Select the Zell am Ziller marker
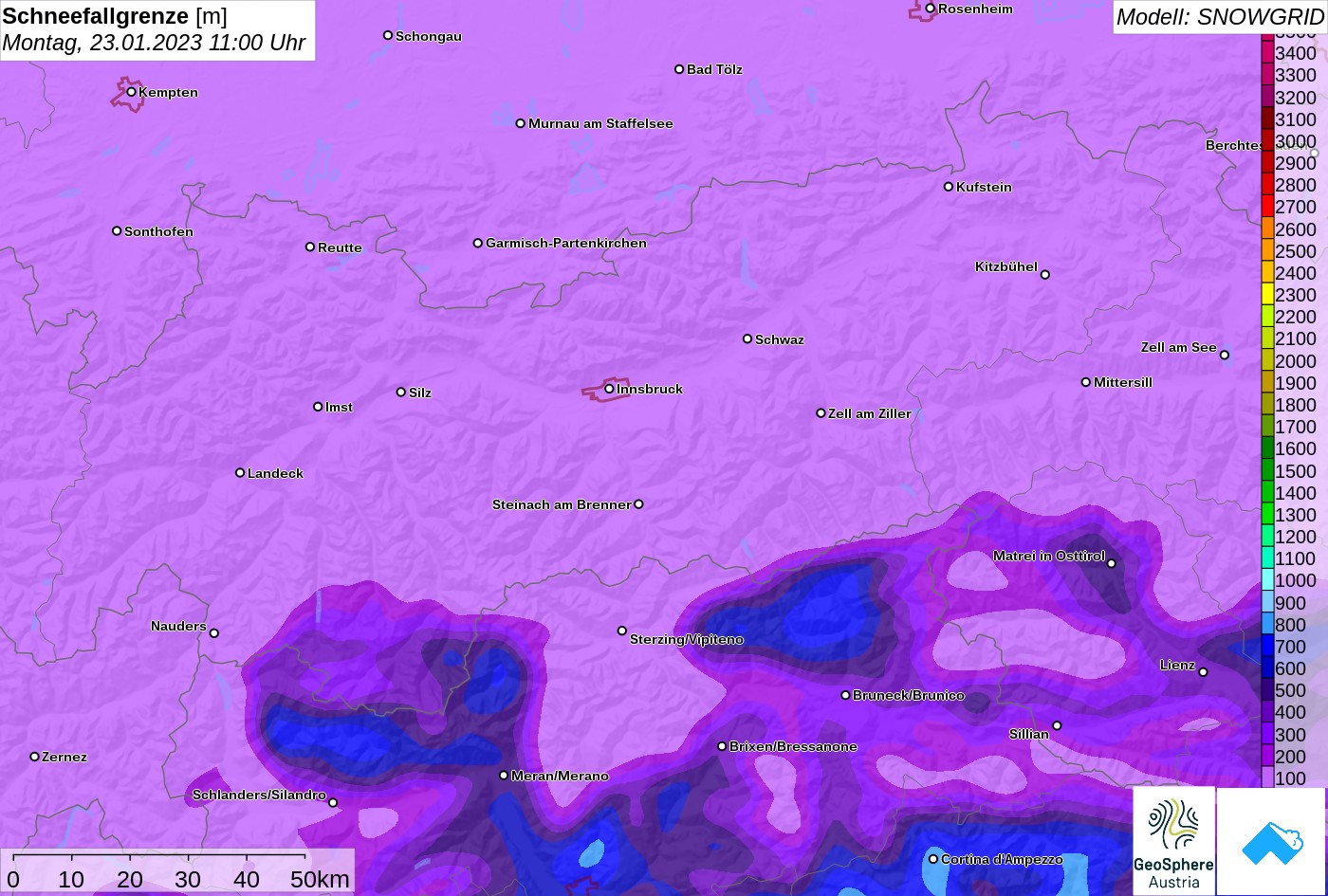 click(821, 413)
